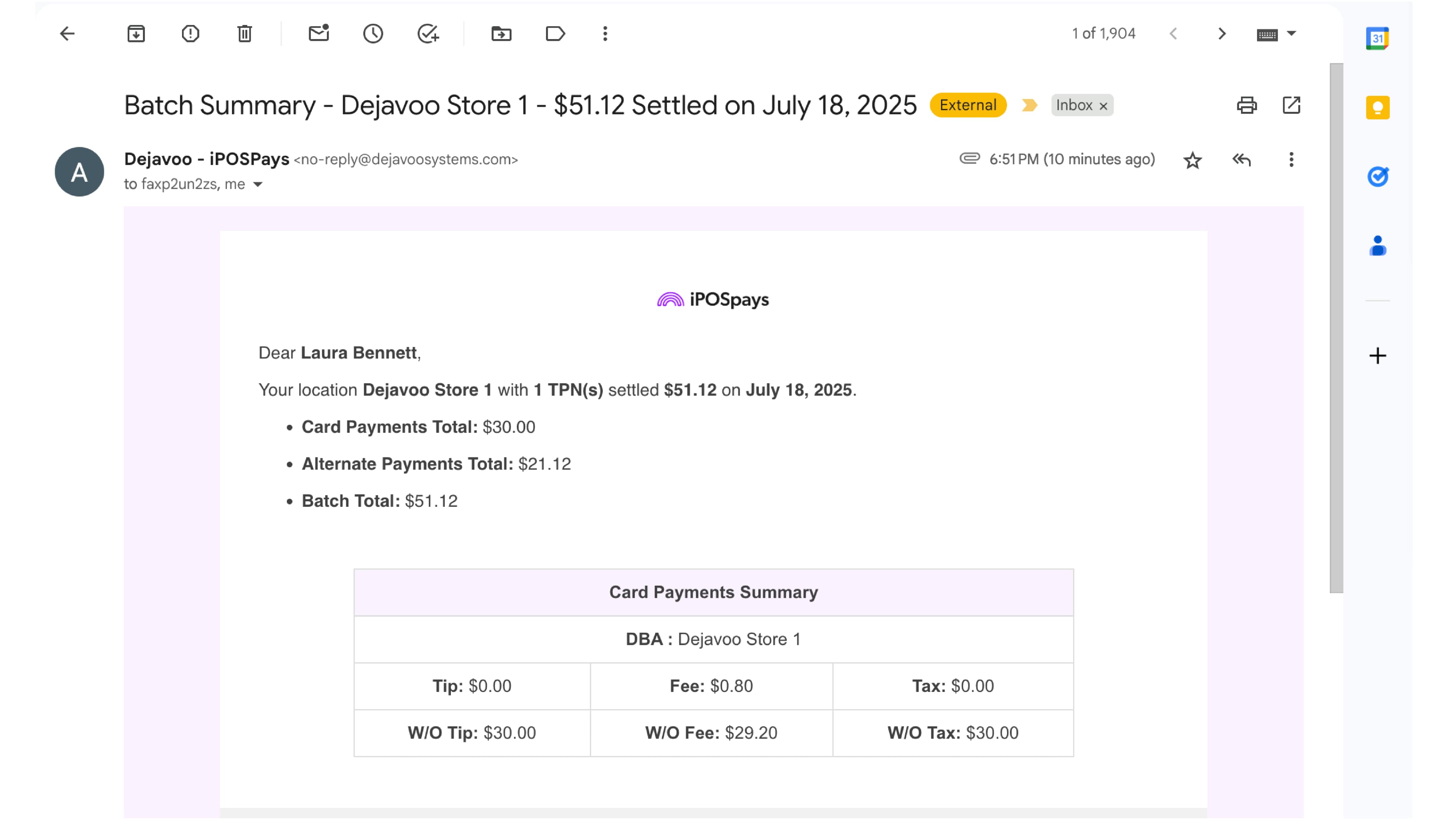The height and width of the screenshot is (820, 1456).
Task: Expand recipient details arrow
Action: [x=258, y=184]
